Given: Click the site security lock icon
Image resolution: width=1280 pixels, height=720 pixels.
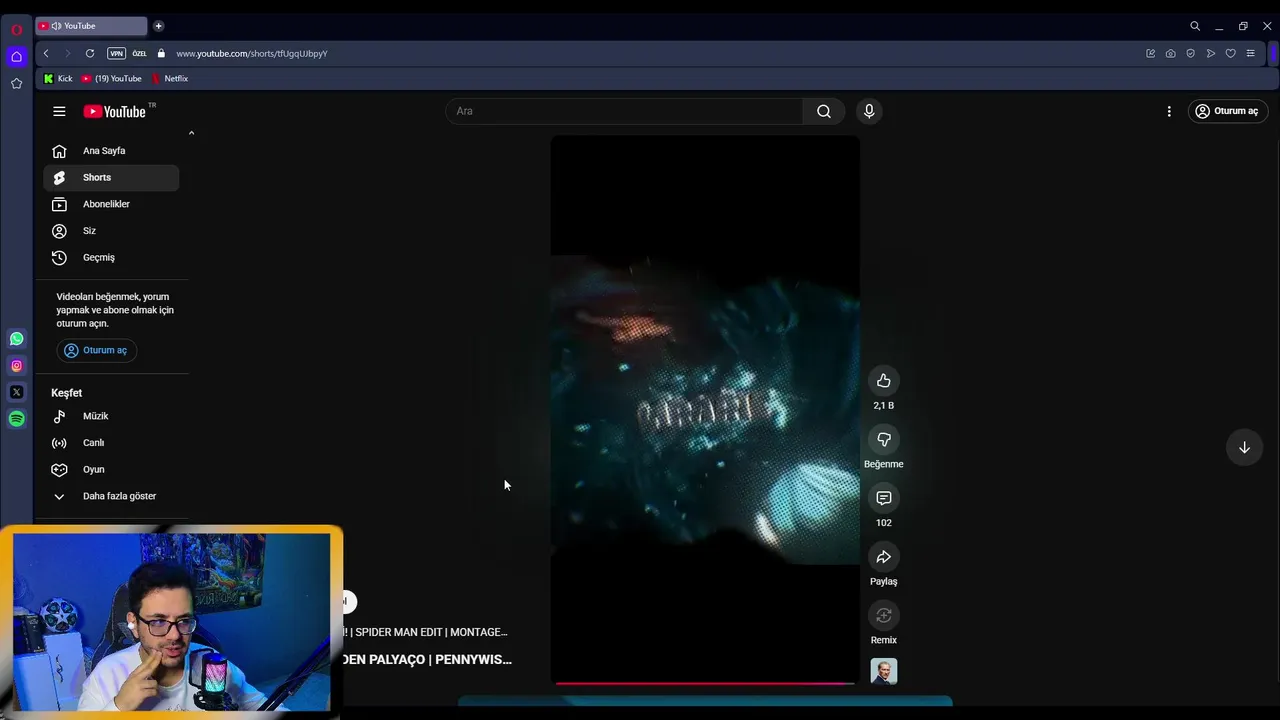Looking at the screenshot, I should pos(161,53).
